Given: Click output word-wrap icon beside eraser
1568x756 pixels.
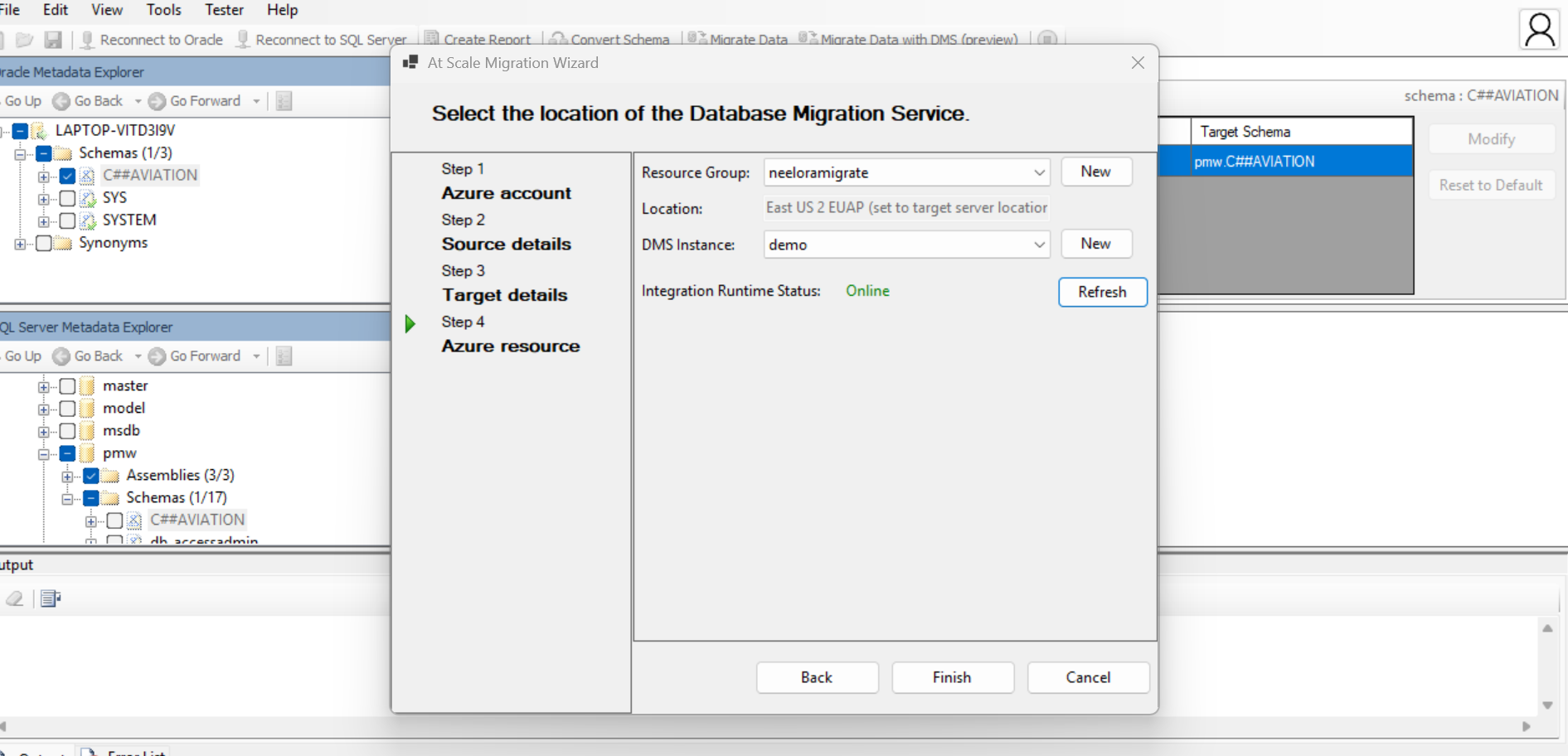Looking at the screenshot, I should click(x=51, y=598).
